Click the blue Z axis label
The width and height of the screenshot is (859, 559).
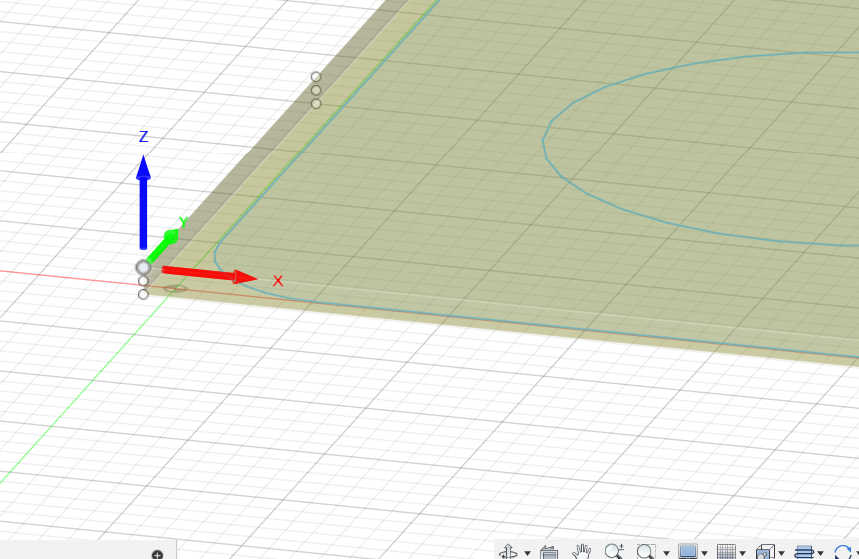[x=144, y=136]
